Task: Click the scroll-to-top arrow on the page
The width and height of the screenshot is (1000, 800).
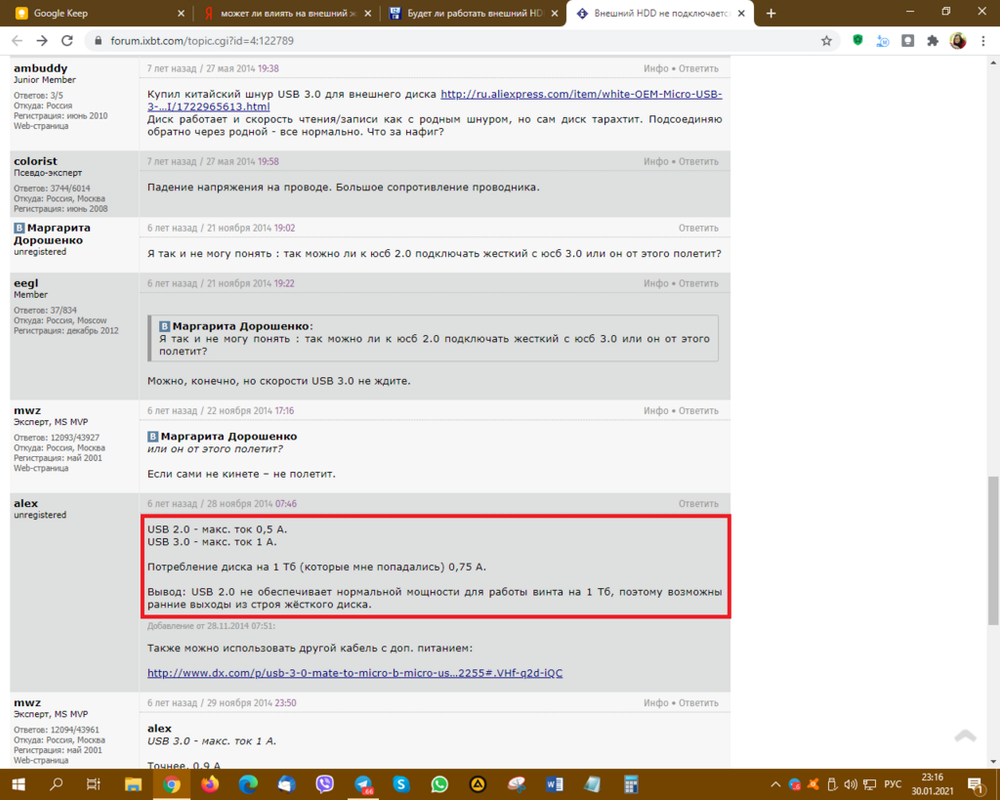Action: pyautogui.click(x=966, y=736)
